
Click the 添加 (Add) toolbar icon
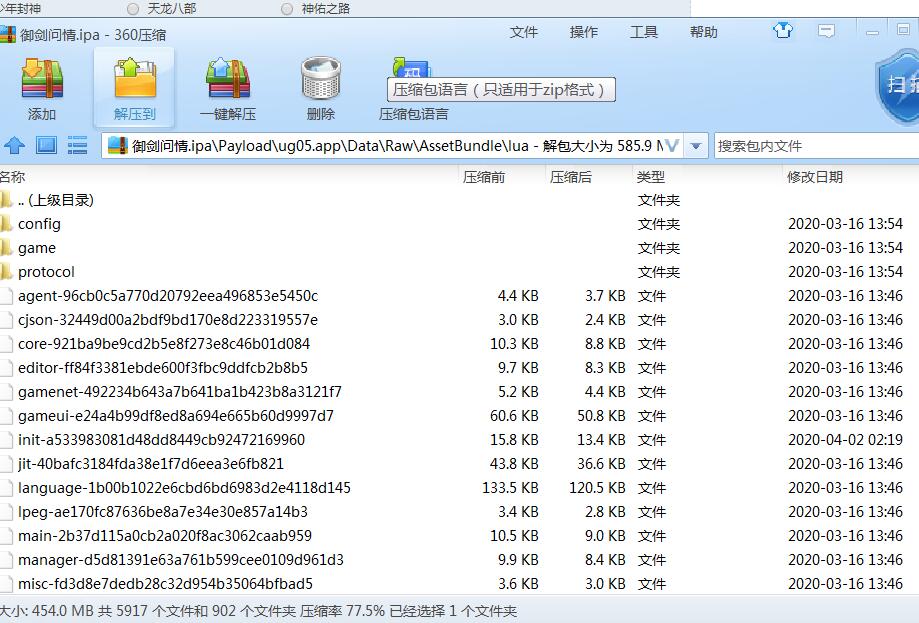[x=42, y=82]
